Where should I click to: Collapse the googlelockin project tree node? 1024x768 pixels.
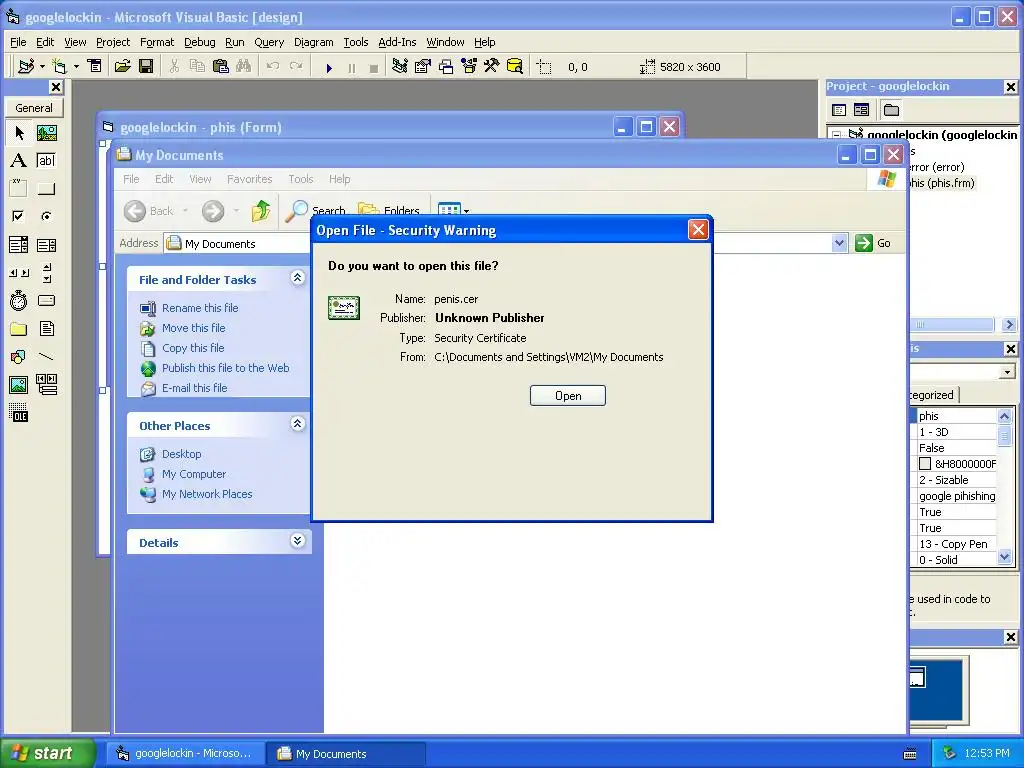(x=836, y=135)
